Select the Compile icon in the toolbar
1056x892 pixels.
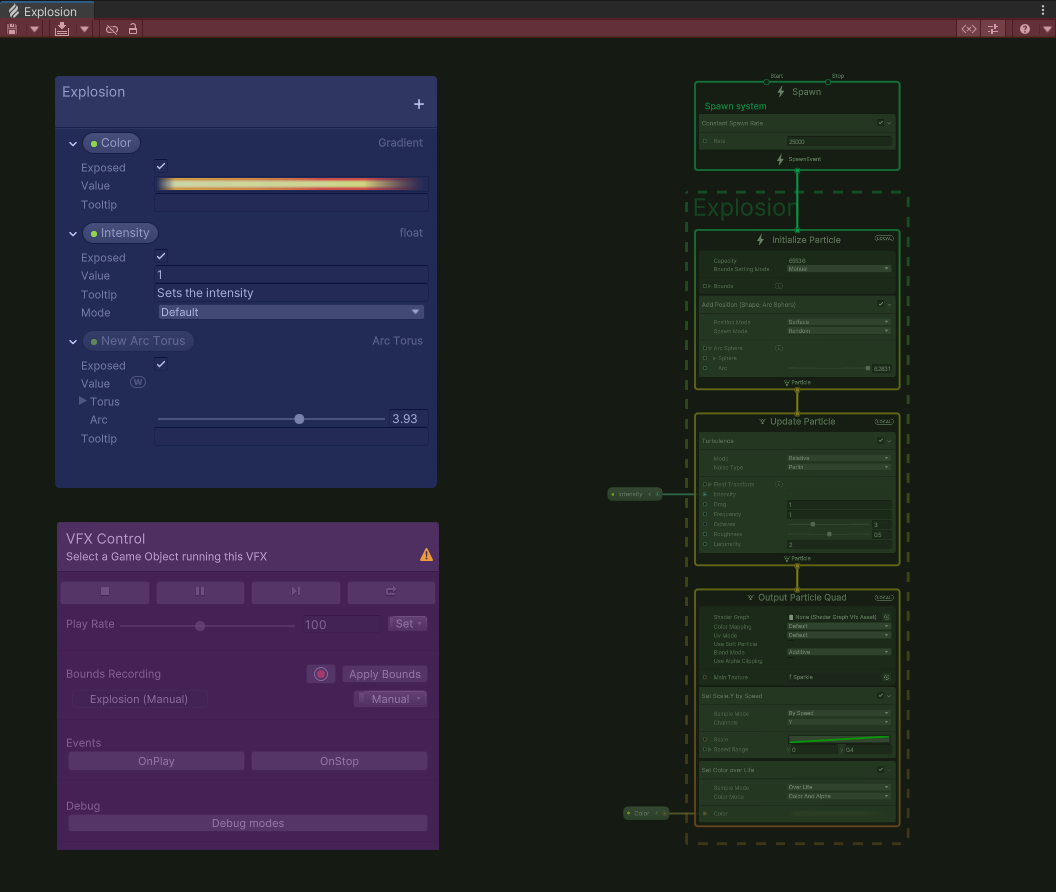(x=62, y=28)
